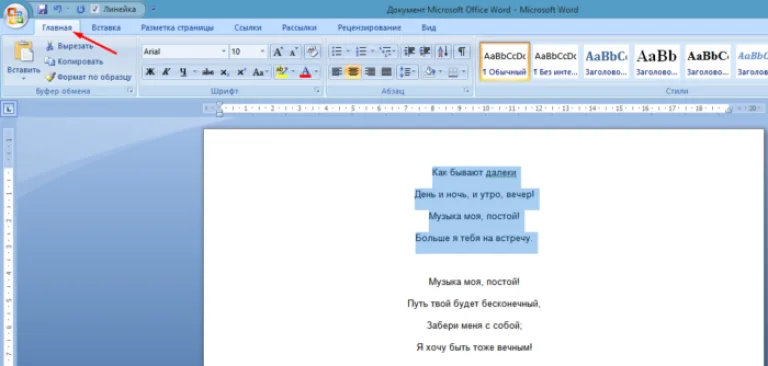
Task: Align text left
Action: [336, 72]
